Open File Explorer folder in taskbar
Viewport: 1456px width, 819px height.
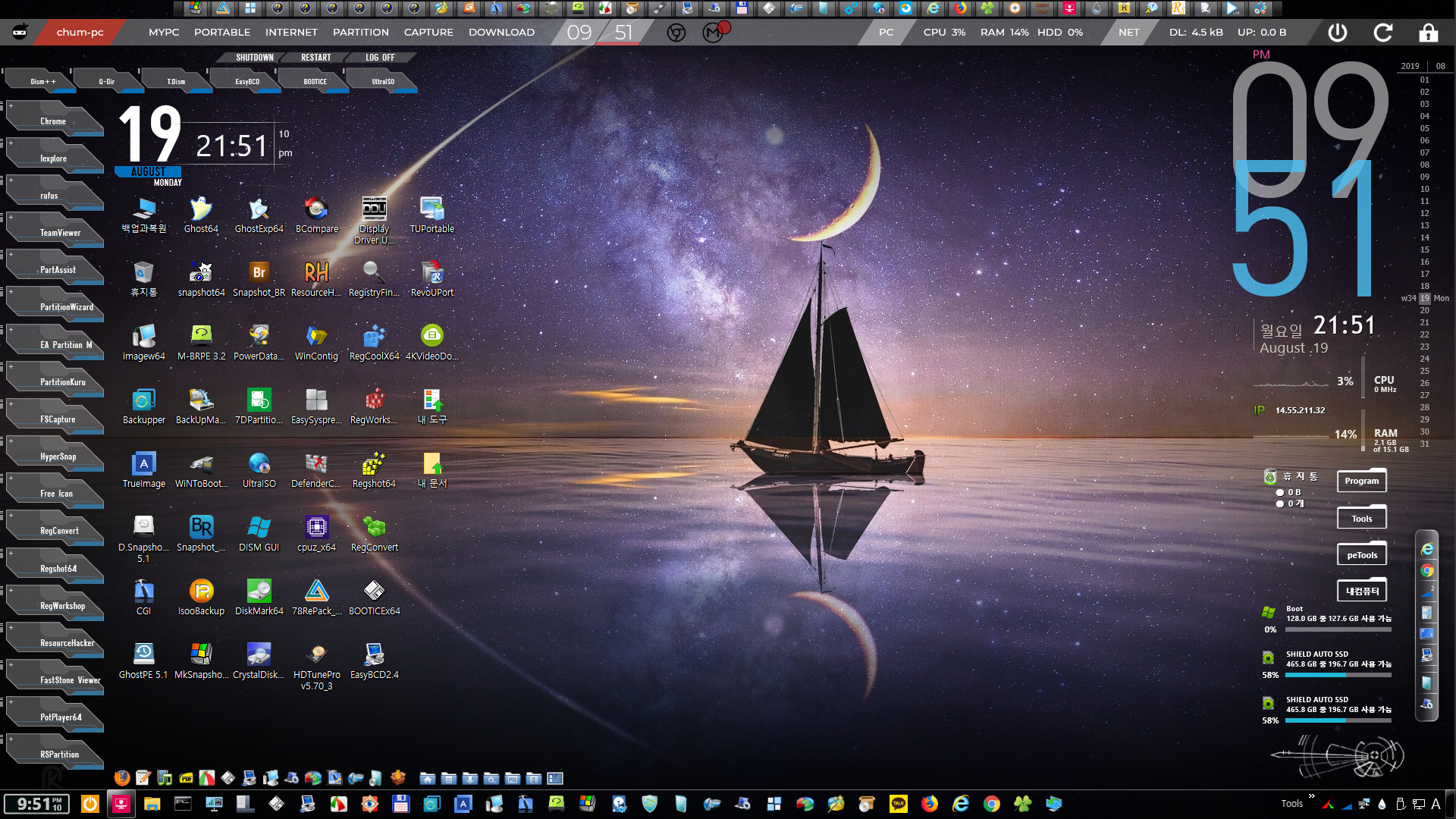(152, 804)
